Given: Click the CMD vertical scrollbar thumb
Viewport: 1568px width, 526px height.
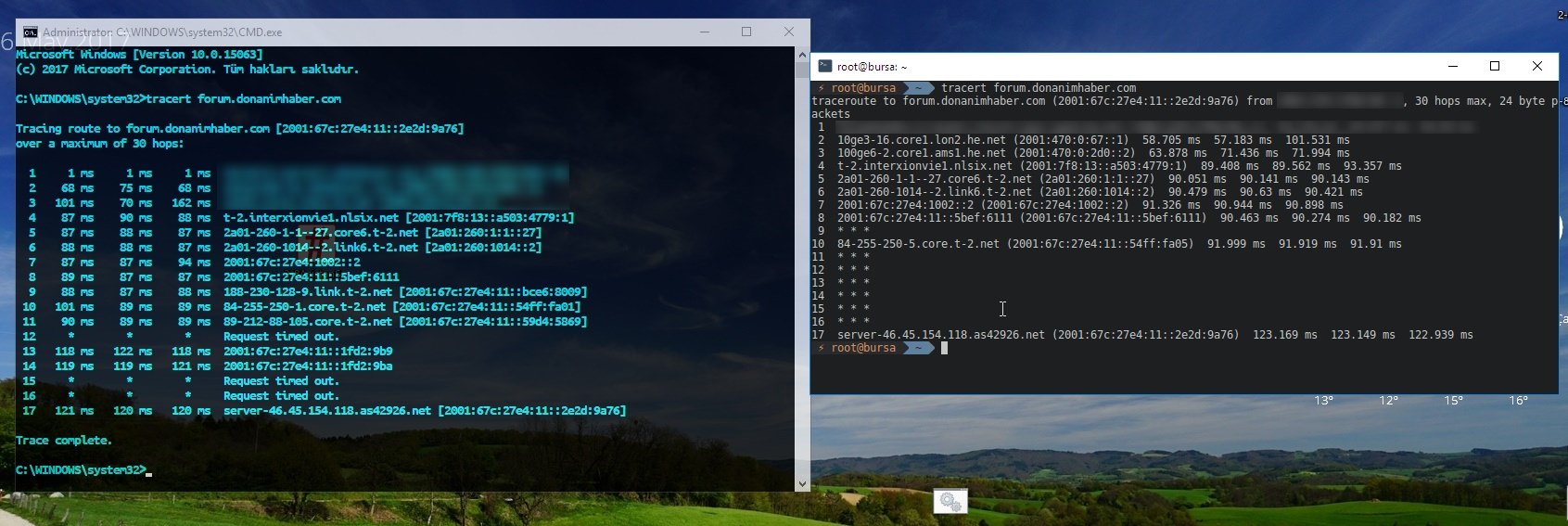Looking at the screenshot, I should (x=802, y=71).
